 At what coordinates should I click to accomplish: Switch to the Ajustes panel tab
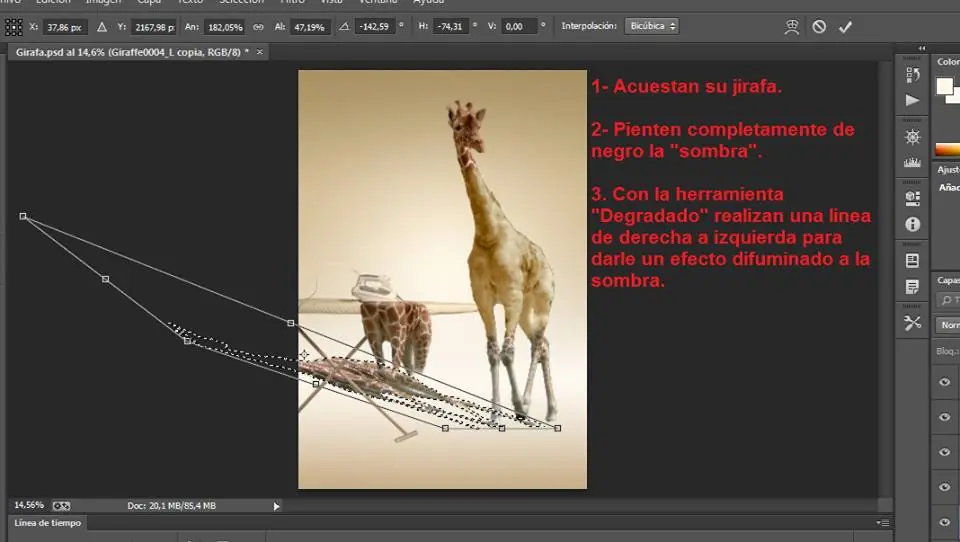948,170
